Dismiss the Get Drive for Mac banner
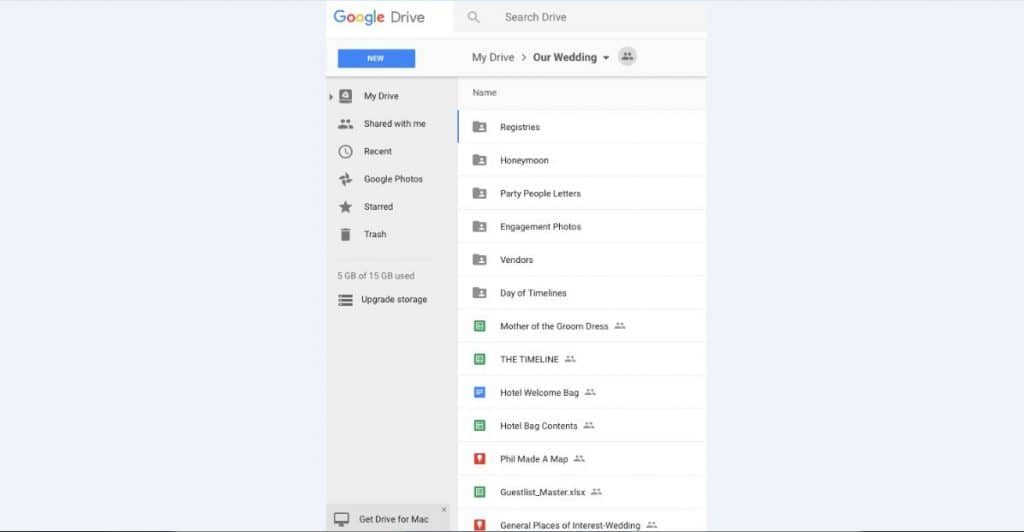 tap(444, 510)
